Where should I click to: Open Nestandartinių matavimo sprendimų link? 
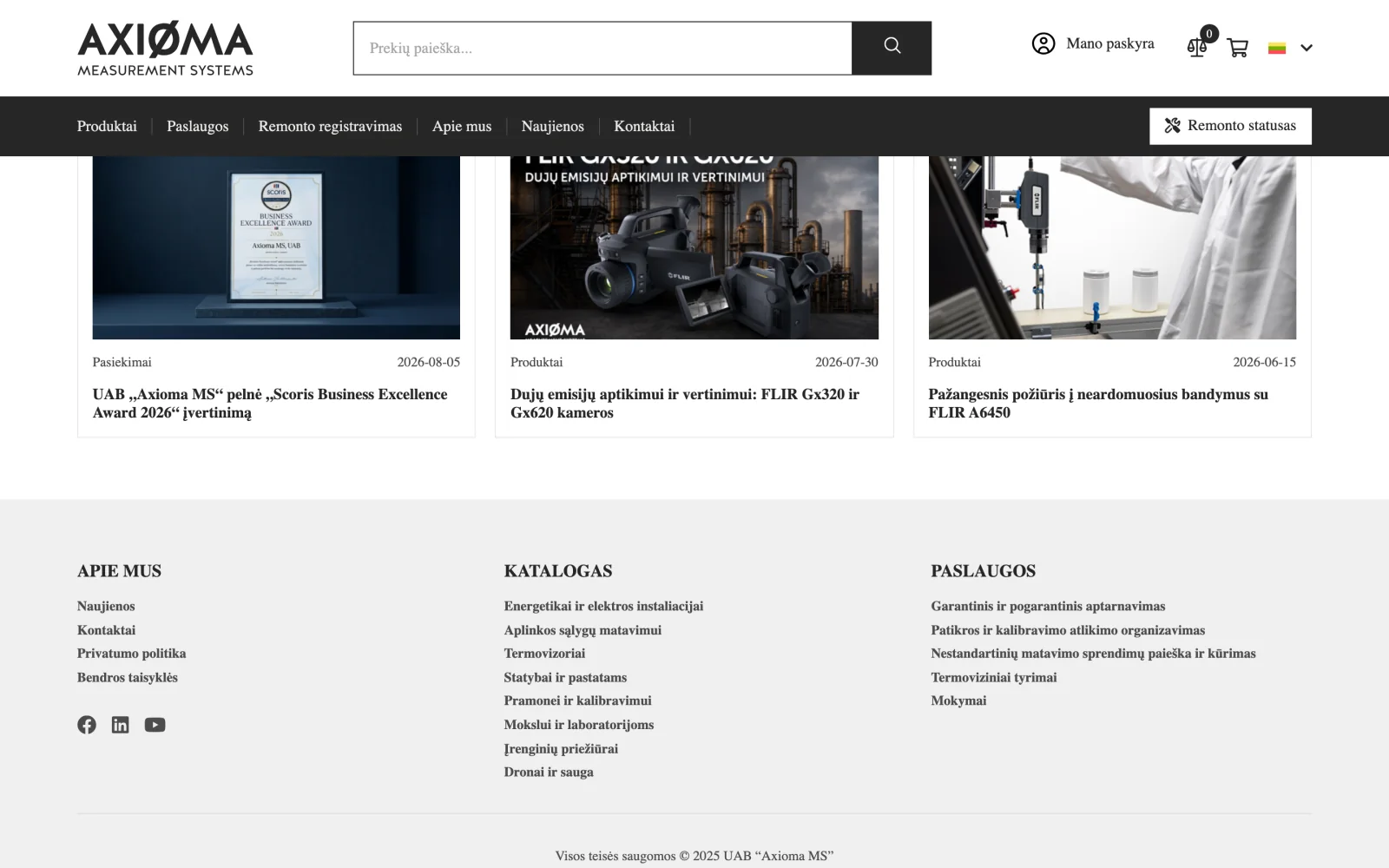[1093, 654]
